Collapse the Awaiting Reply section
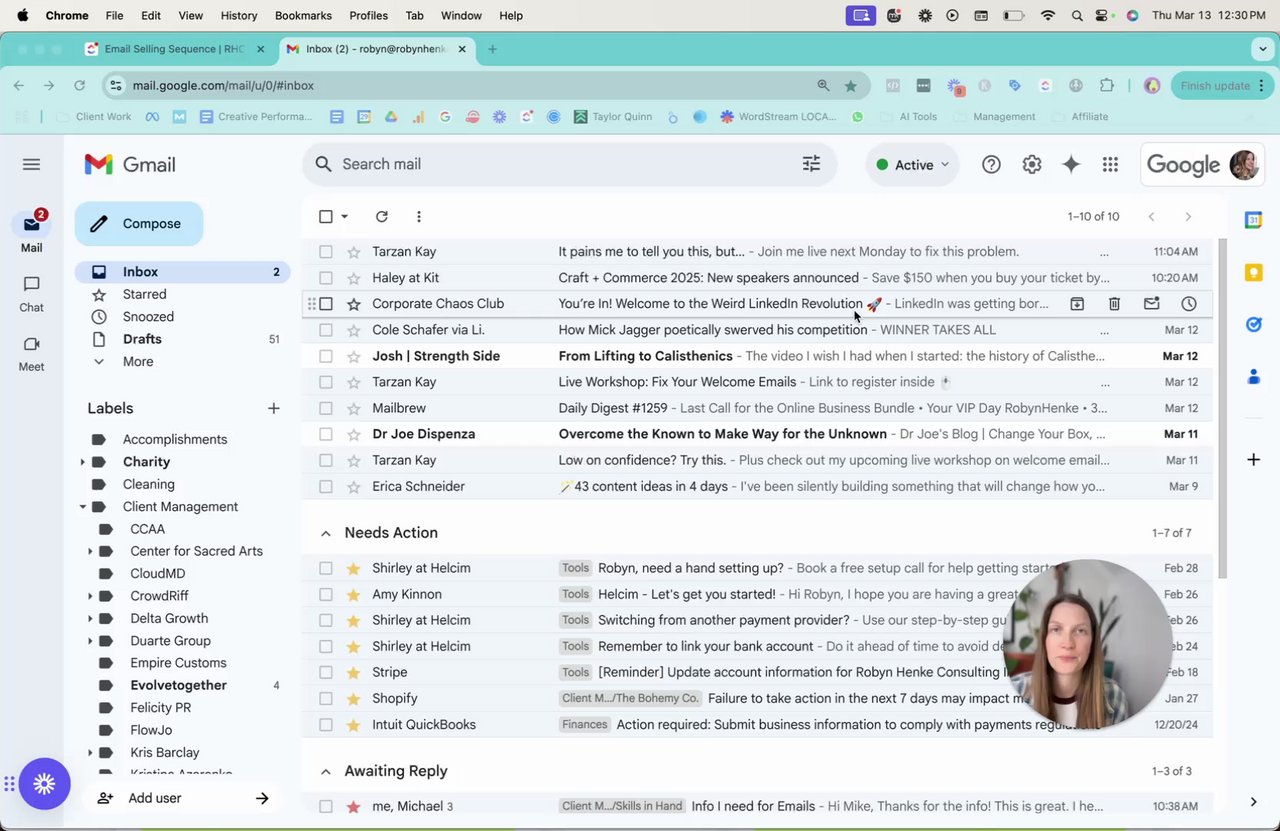This screenshot has height=831, width=1280. pos(325,771)
